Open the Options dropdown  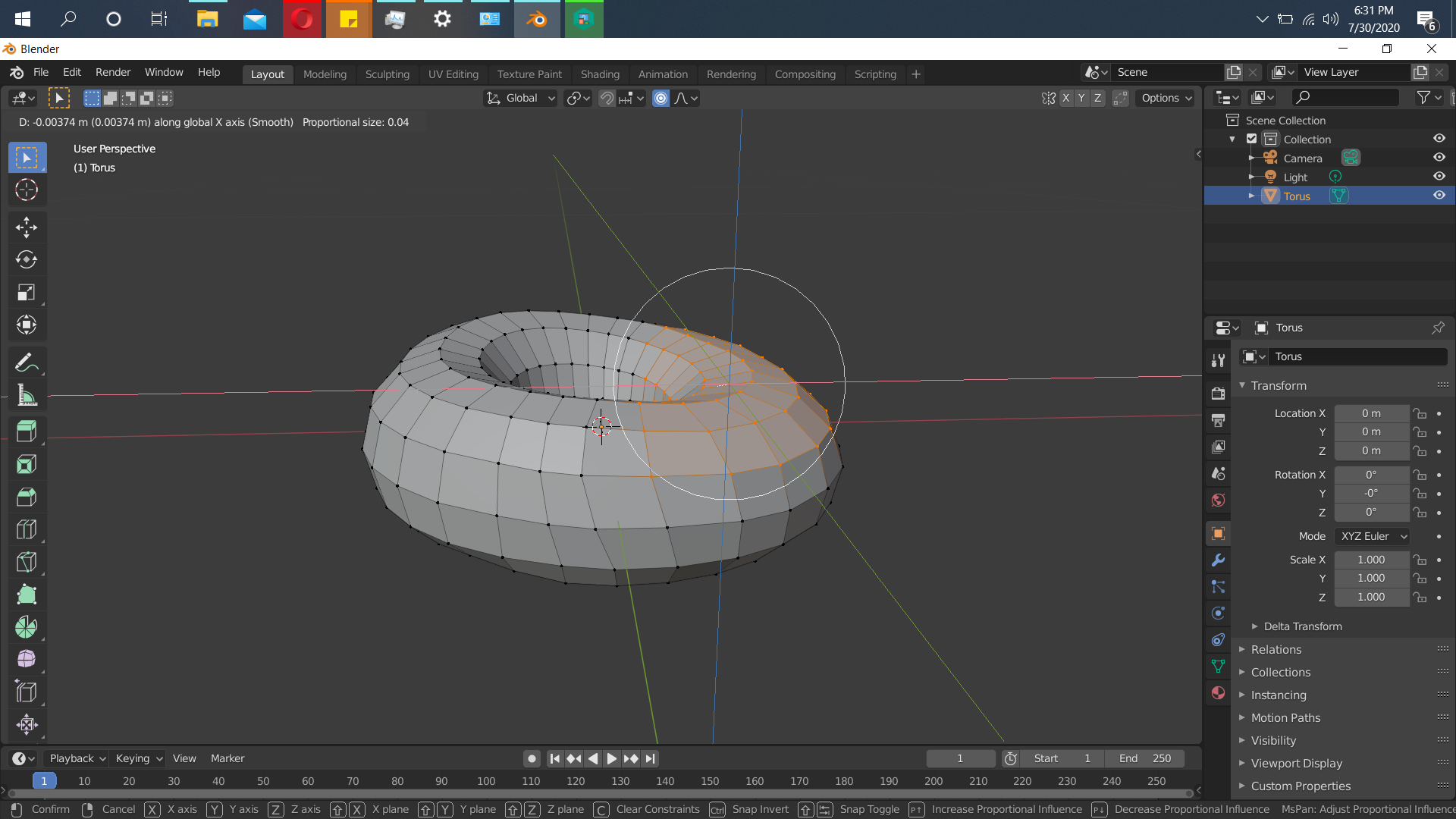pyautogui.click(x=1166, y=99)
